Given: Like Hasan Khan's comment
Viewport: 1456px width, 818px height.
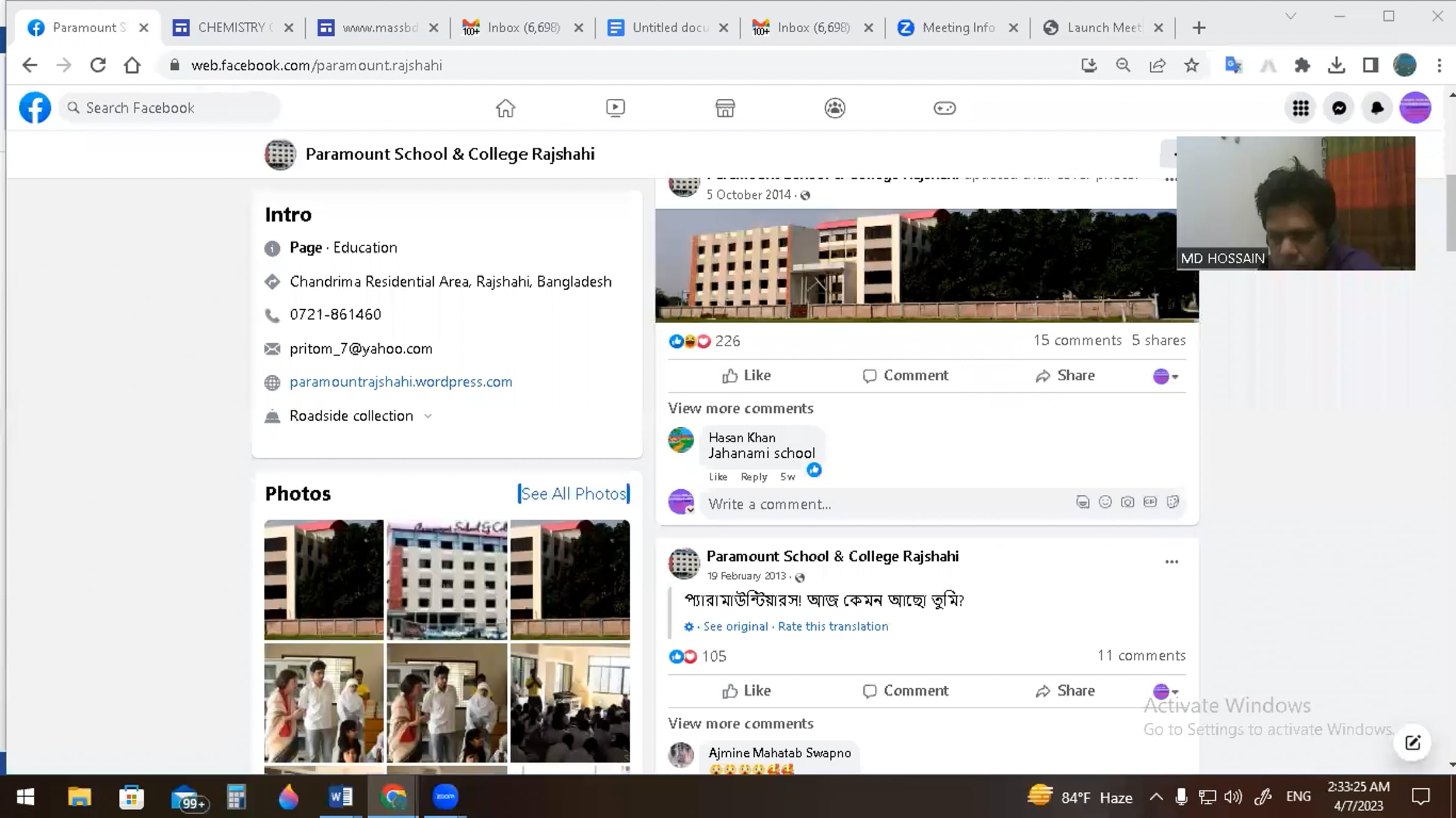Looking at the screenshot, I should (x=718, y=477).
